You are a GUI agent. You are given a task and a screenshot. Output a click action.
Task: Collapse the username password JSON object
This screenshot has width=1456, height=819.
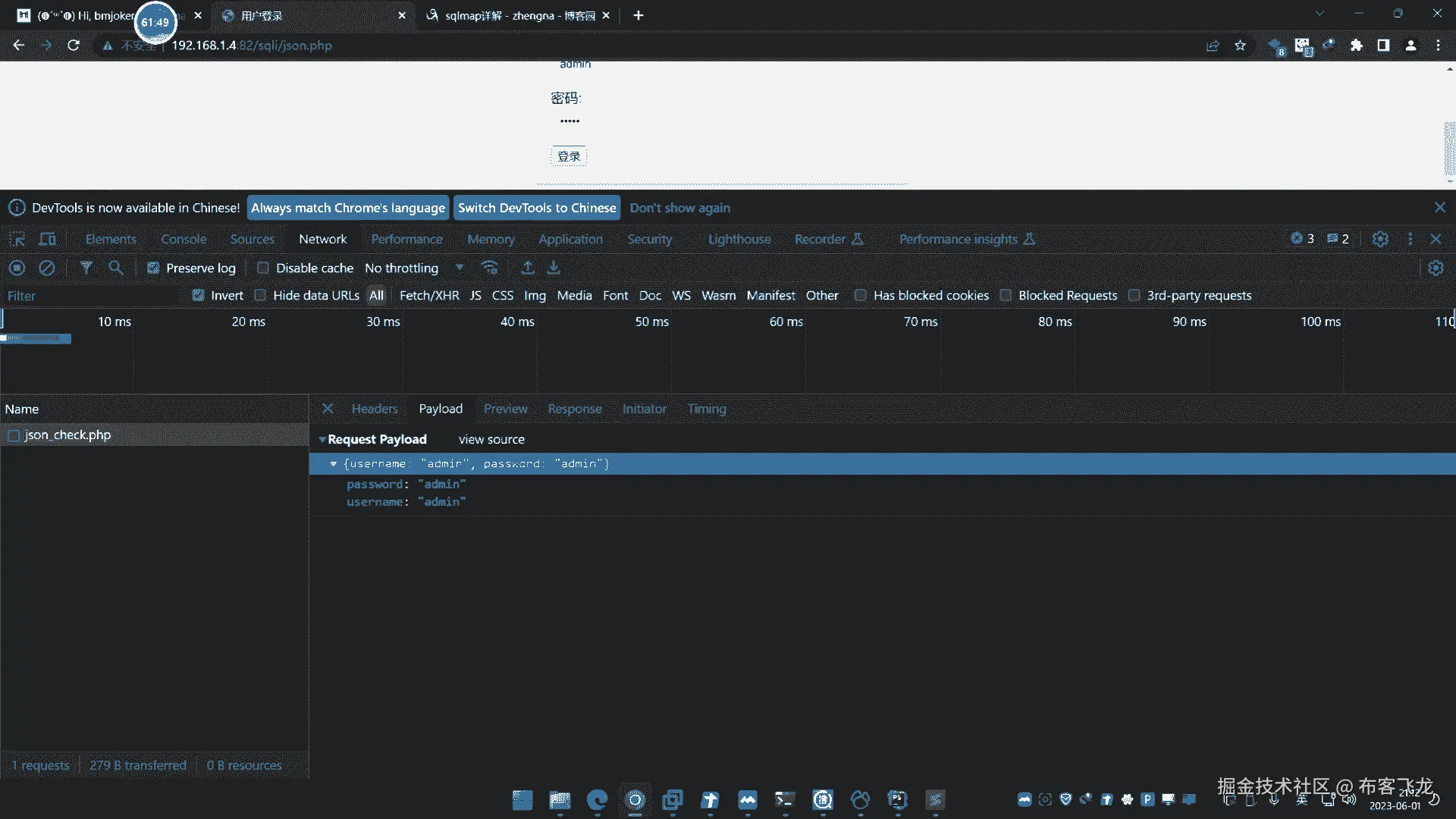point(333,463)
